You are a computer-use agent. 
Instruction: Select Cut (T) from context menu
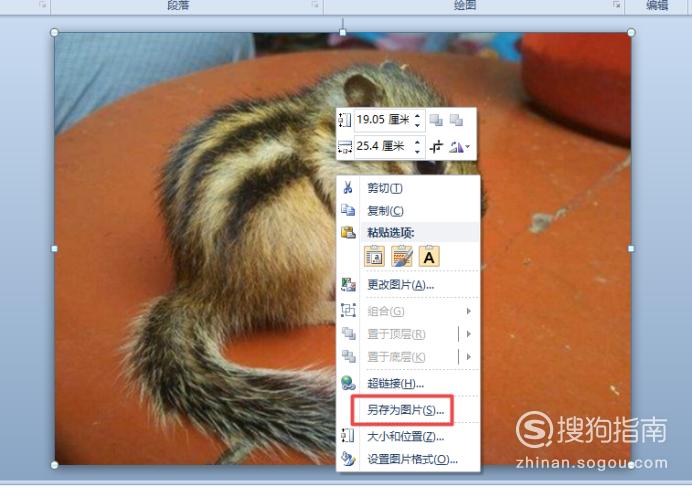pyautogui.click(x=385, y=188)
